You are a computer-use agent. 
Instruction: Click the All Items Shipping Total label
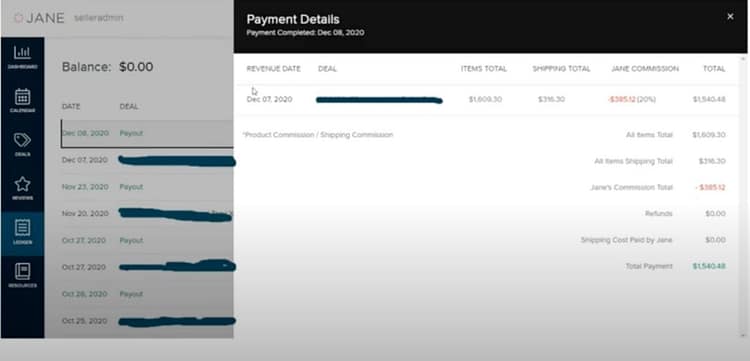633,161
